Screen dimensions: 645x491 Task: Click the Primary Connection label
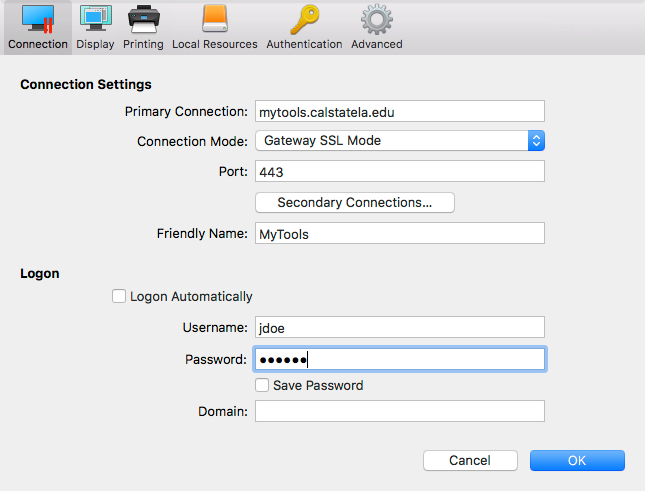click(x=186, y=111)
